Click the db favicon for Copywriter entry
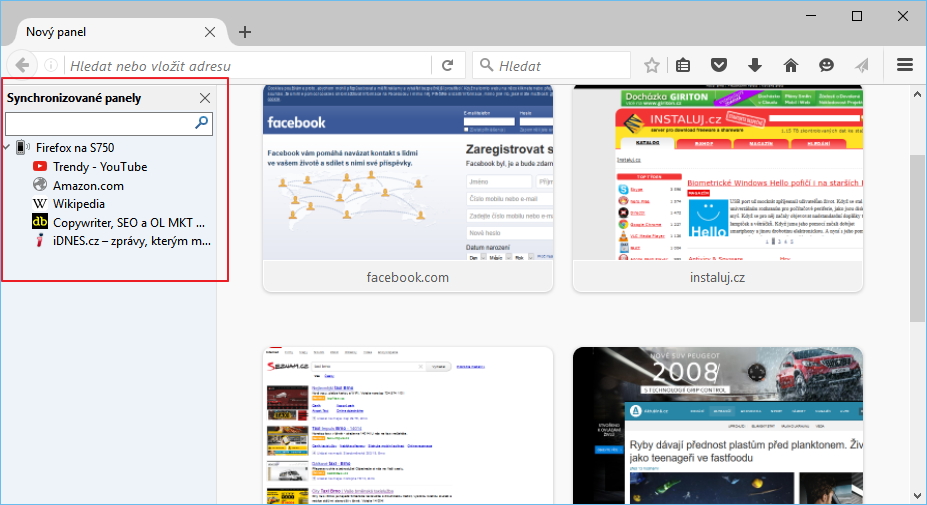The height and width of the screenshot is (505, 927). 40,222
